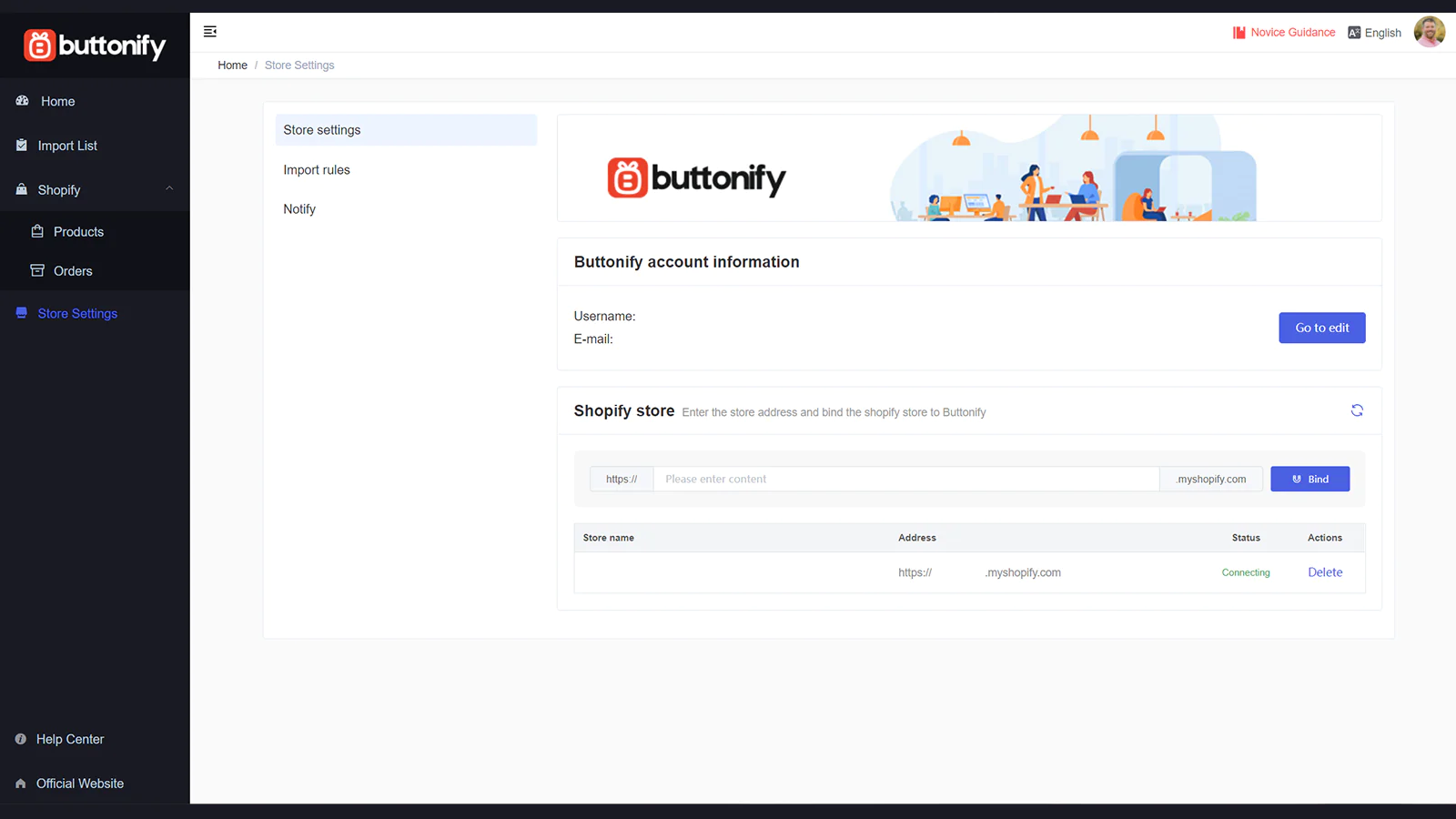Click the Store Settings breadcrumb
The width and height of the screenshot is (1456, 819).
[x=299, y=66]
